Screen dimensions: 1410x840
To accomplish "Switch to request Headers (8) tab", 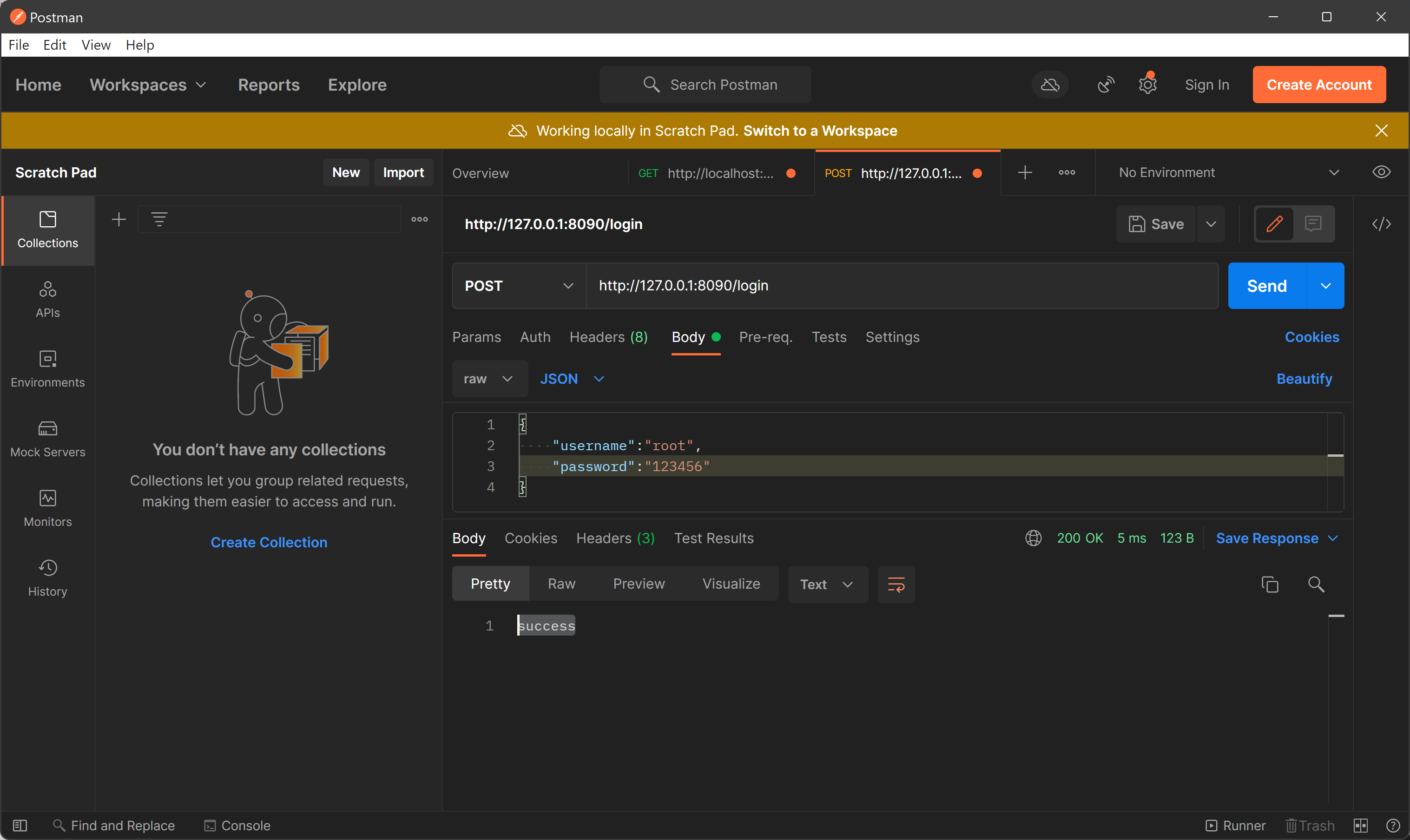I will point(608,337).
